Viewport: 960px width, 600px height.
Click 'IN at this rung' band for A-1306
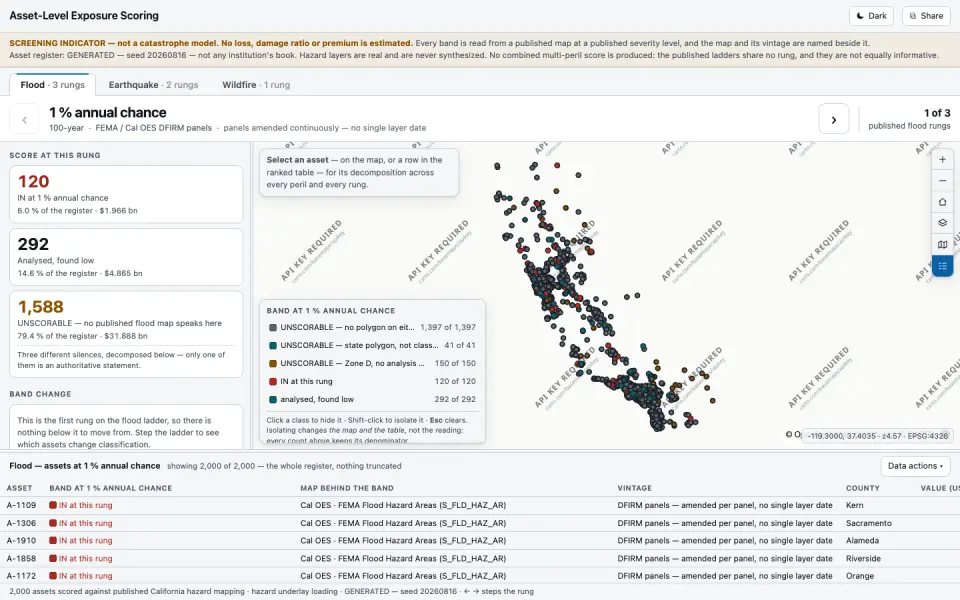[x=81, y=523]
